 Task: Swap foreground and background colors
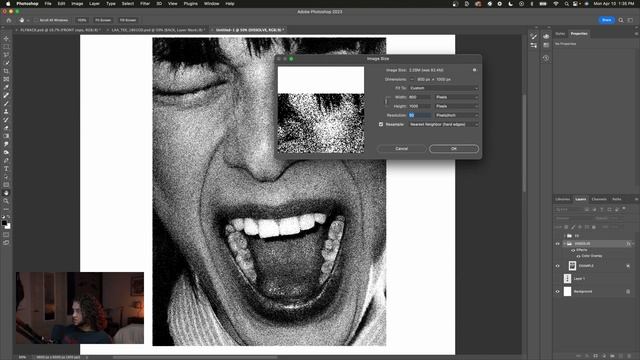tap(9, 217)
